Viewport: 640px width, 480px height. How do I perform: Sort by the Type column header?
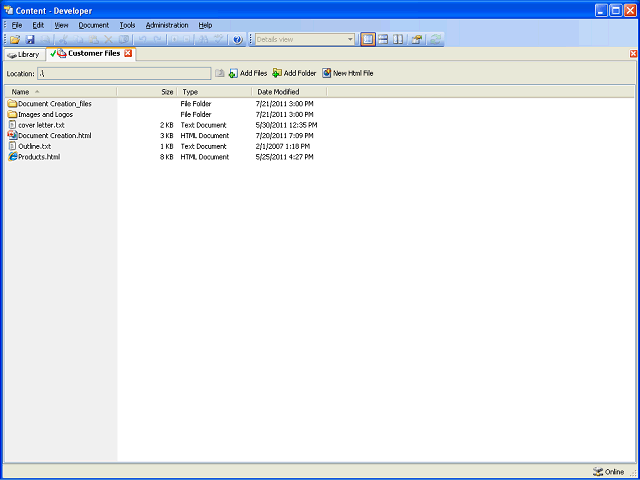coord(215,92)
